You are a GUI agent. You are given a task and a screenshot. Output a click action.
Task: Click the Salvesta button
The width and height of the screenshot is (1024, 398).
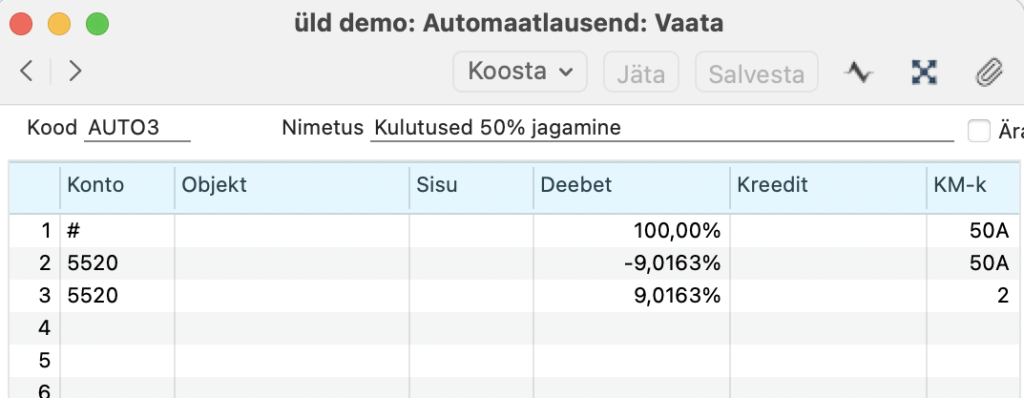[x=756, y=72]
